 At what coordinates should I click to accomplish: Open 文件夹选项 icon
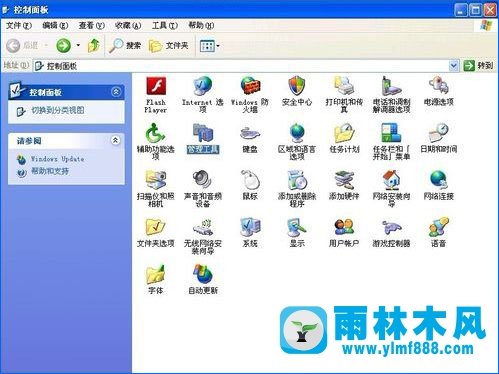pos(156,233)
